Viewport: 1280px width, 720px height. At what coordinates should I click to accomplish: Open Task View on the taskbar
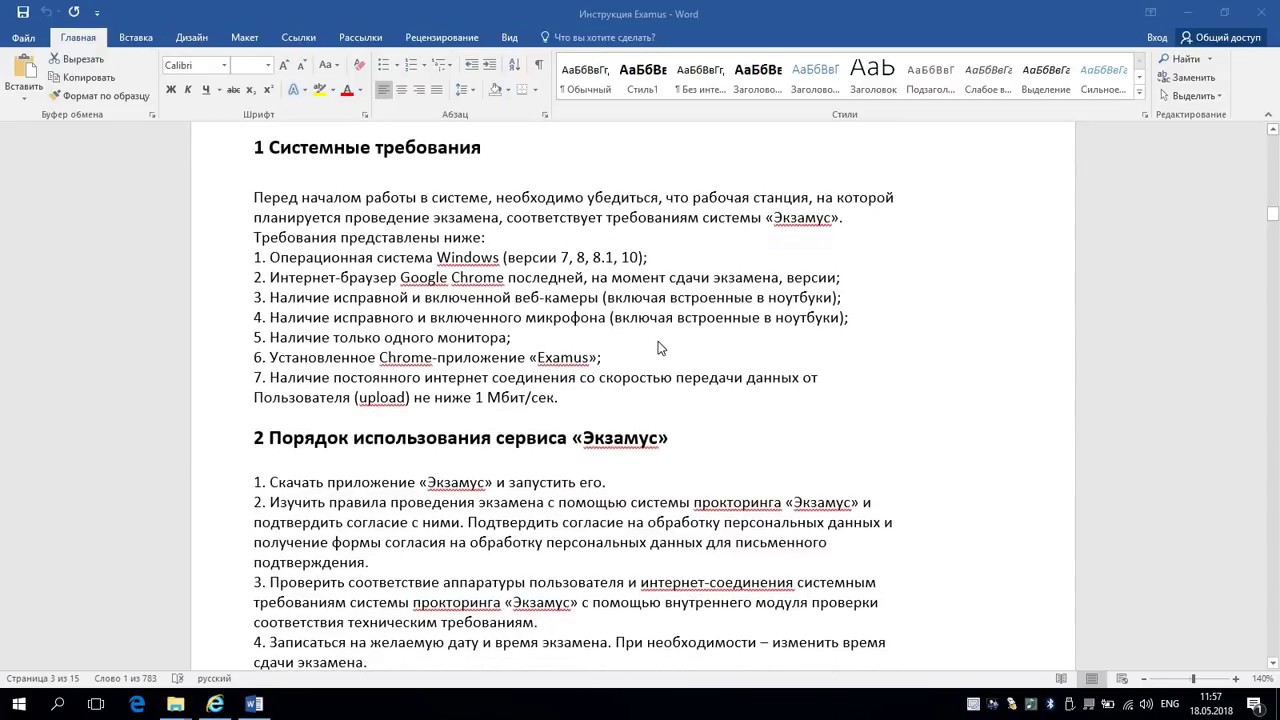click(x=96, y=704)
